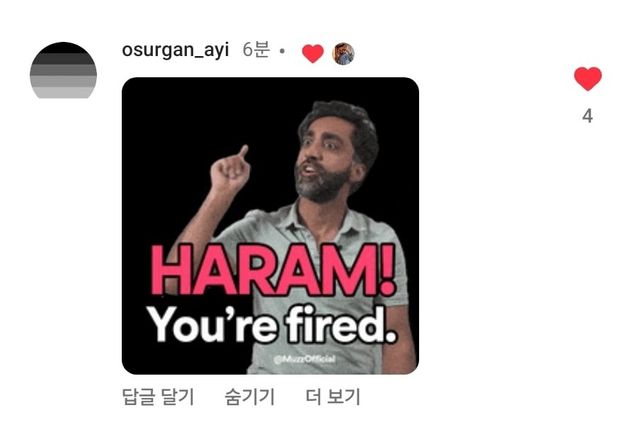Tap the dot separator after 6분
This screenshot has height=425, width=640.
[x=282, y=52]
